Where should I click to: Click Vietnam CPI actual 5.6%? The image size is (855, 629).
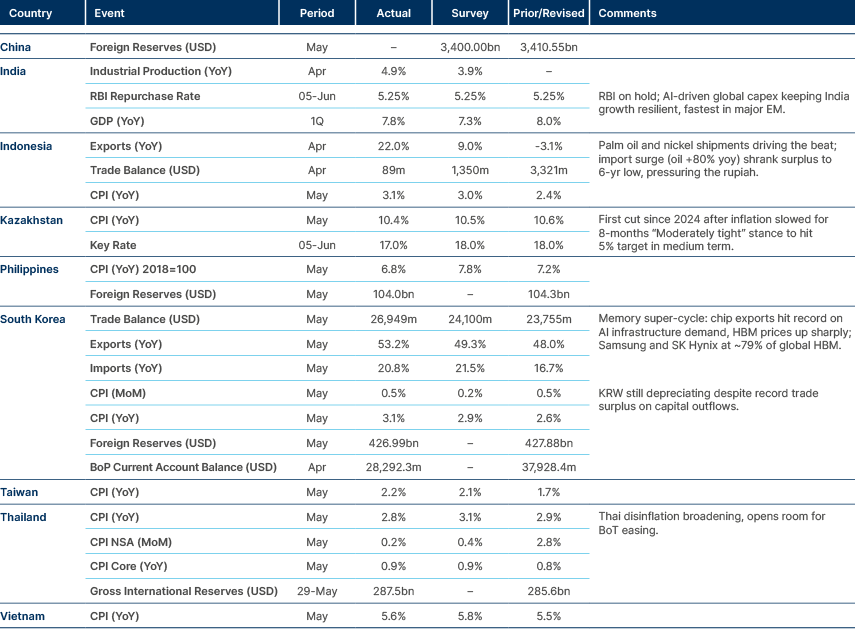coord(393,616)
